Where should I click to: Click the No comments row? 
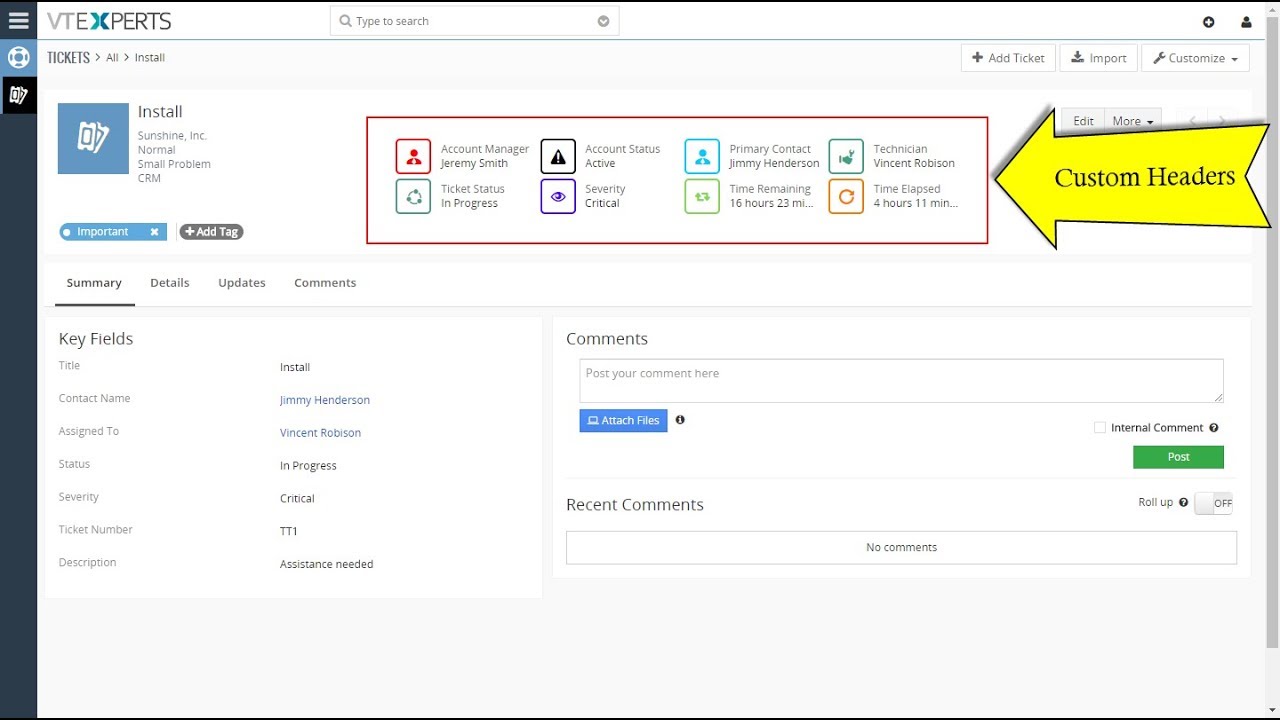pyautogui.click(x=901, y=547)
